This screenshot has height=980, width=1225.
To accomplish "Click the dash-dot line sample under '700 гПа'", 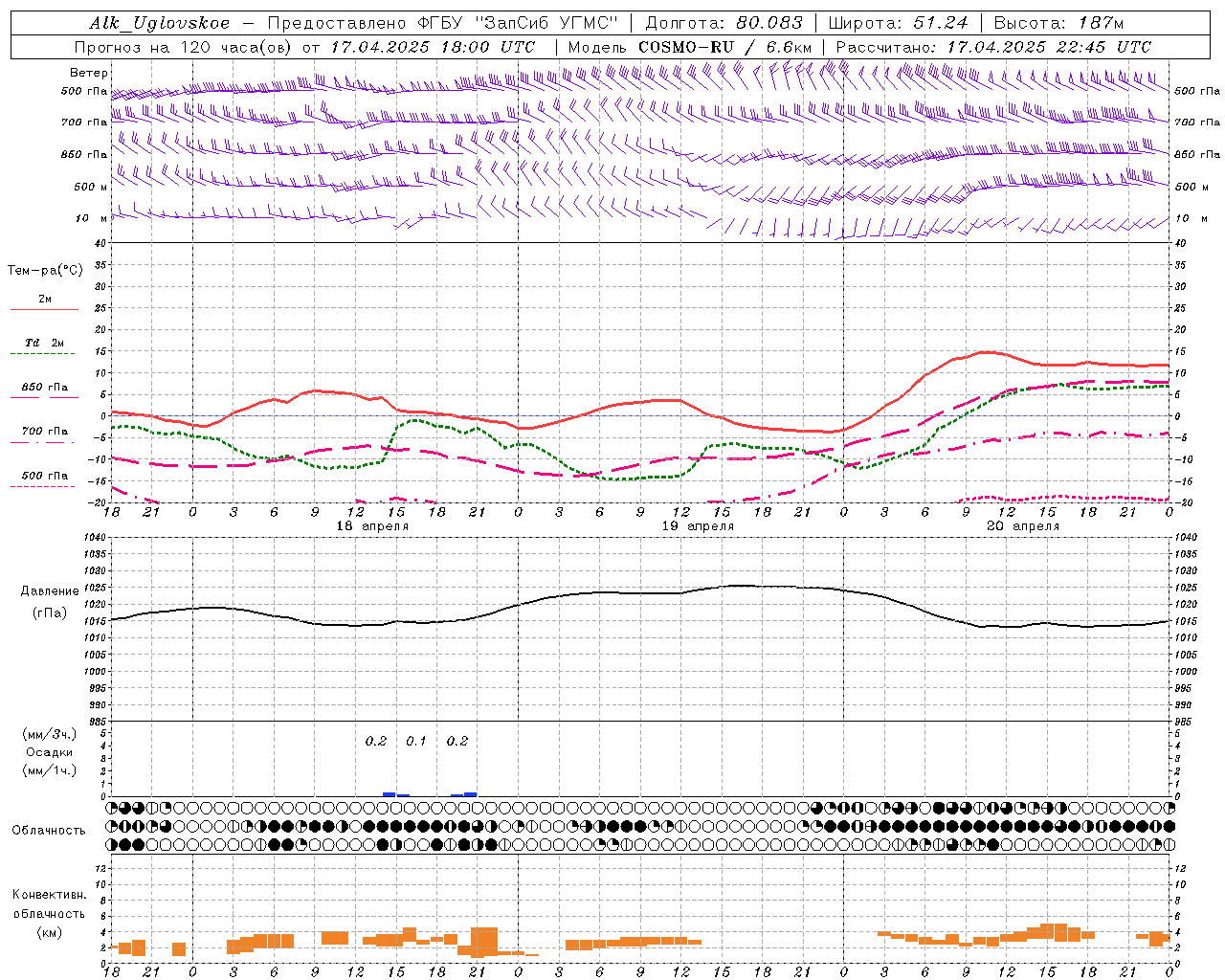I will pos(44,443).
